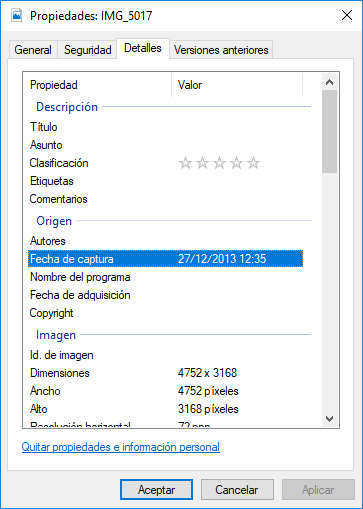Open Quitar propiedades e información personal link

(x=121, y=447)
